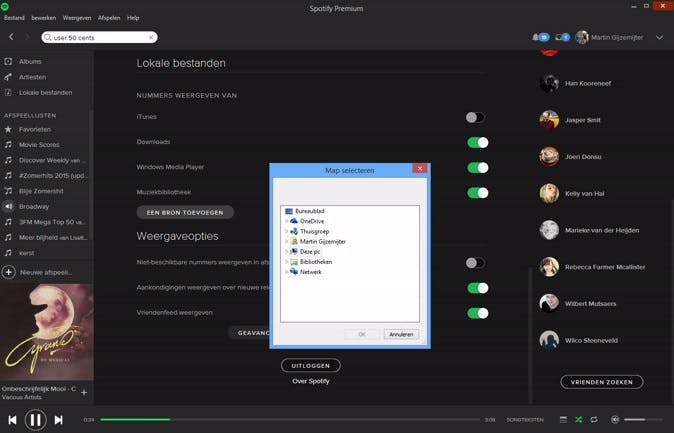
Task: Open Wilco Steeneveld's friend avatar
Action: click(x=549, y=340)
